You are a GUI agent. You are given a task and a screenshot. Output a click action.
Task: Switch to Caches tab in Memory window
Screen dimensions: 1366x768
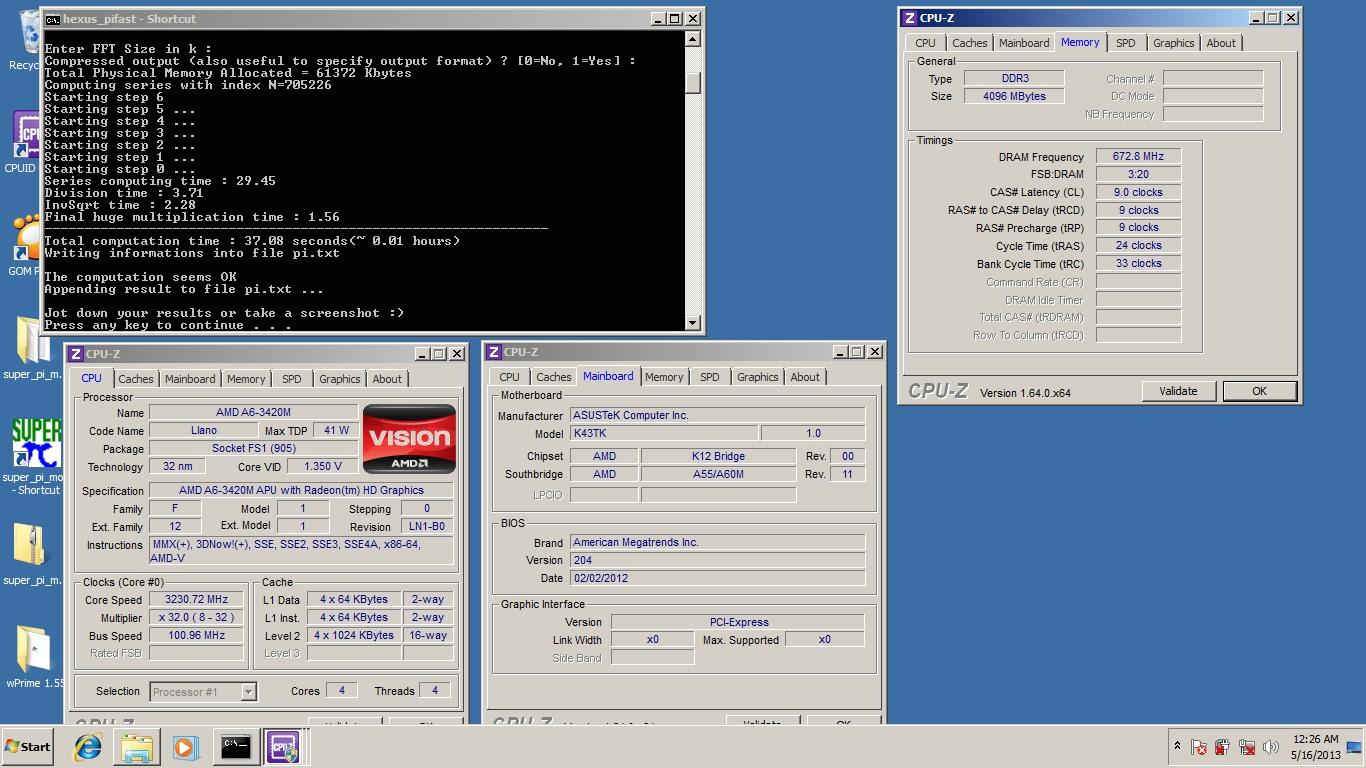969,43
